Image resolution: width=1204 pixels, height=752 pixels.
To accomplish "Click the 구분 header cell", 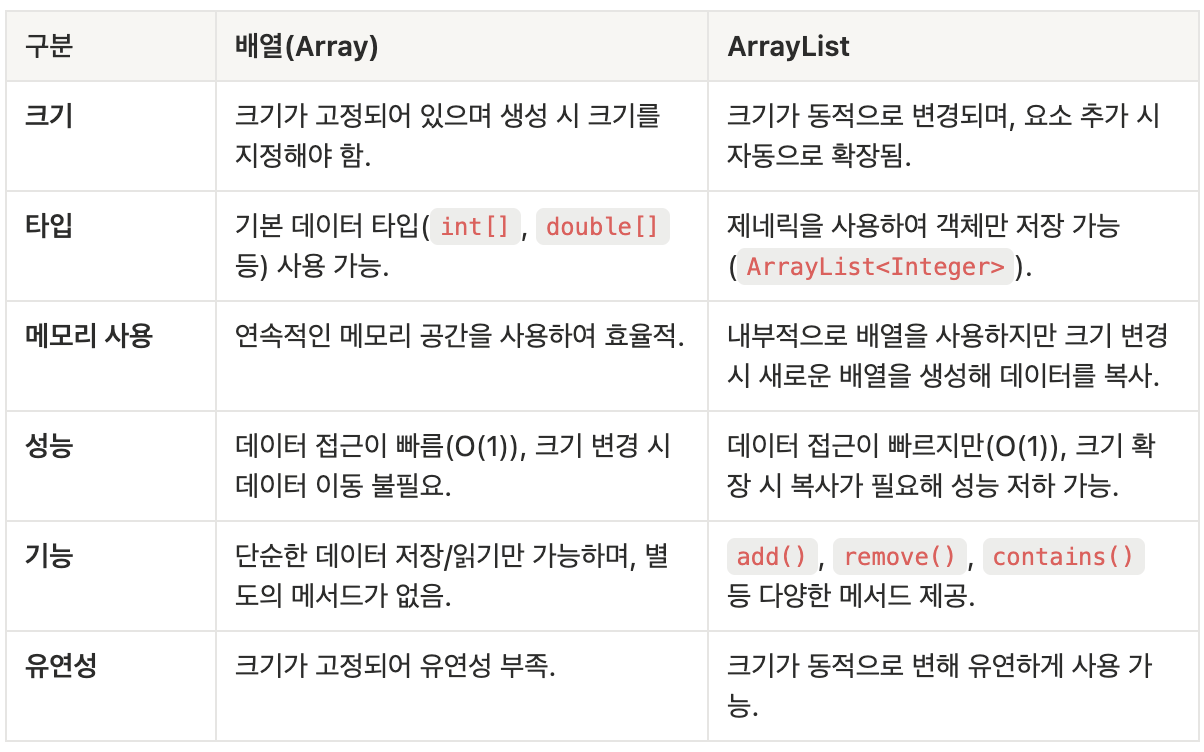I will point(112,47).
